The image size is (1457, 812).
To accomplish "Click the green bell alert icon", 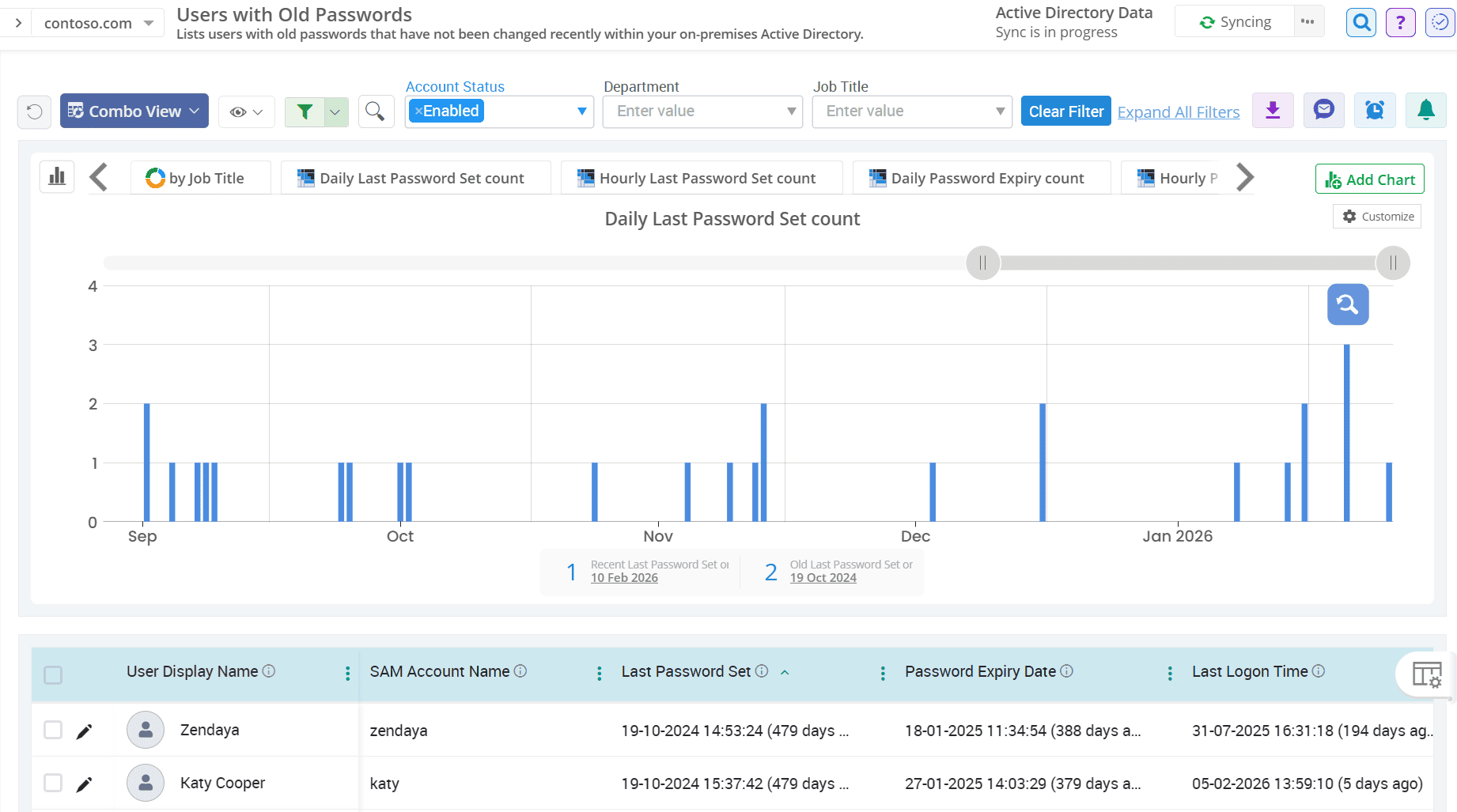I will 1425,111.
